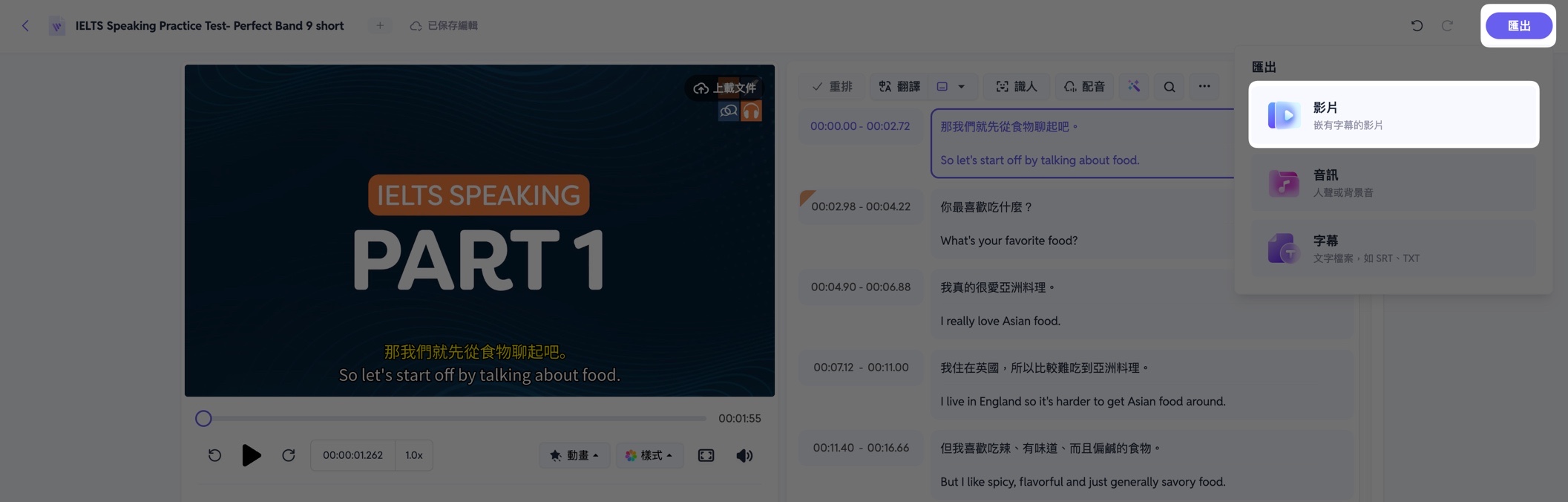Open the subtitle layout dropdown arrow
Image resolution: width=1568 pixels, height=502 pixels.
(x=961, y=87)
